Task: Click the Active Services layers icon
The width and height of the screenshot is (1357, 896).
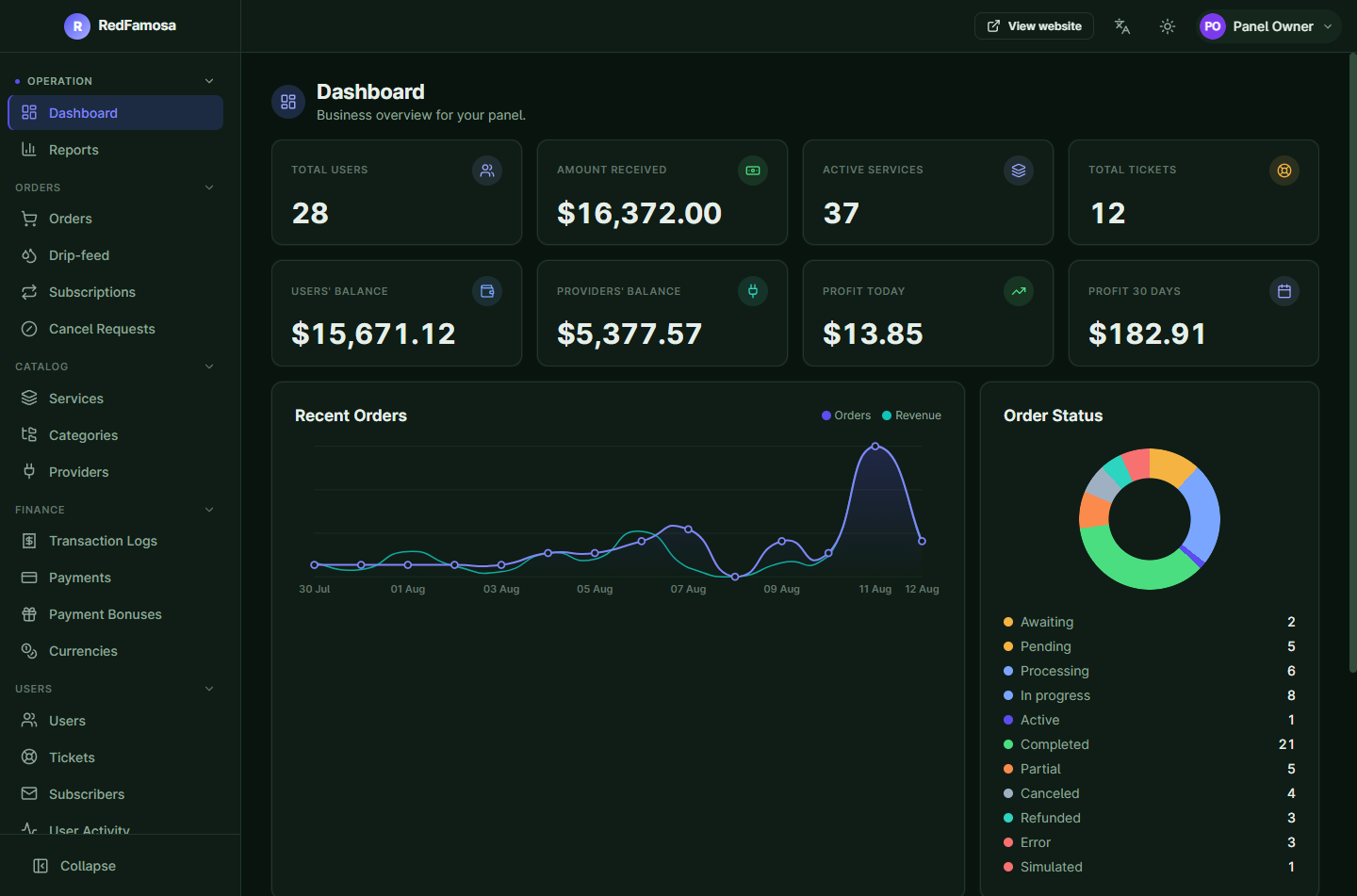Action: 1019,171
